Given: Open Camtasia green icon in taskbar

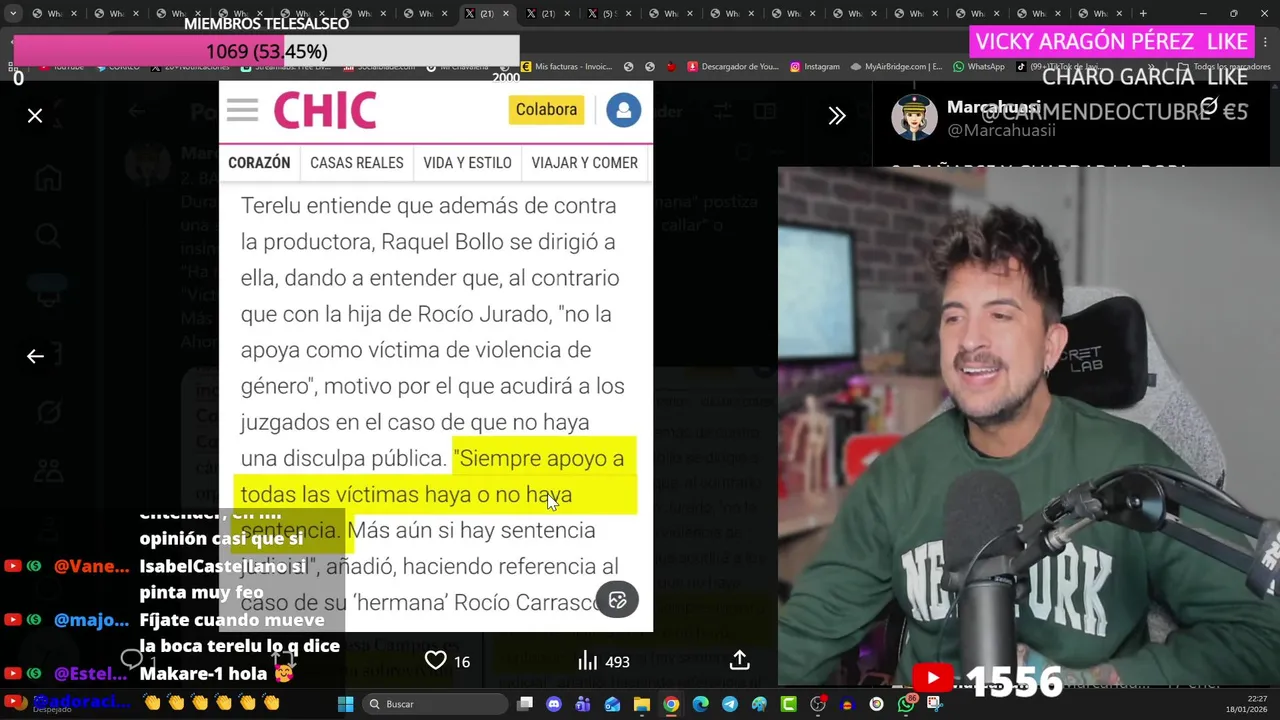Looking at the screenshot, I should [x=789, y=704].
